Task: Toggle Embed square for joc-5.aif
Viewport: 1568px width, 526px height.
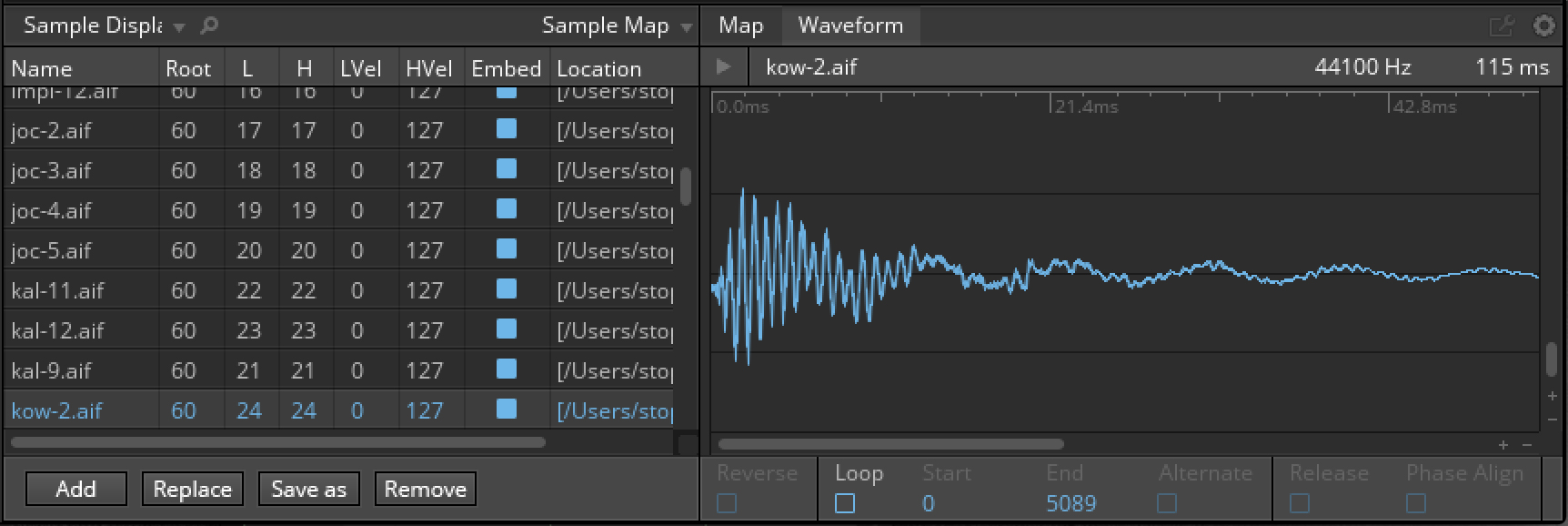Action: (507, 249)
